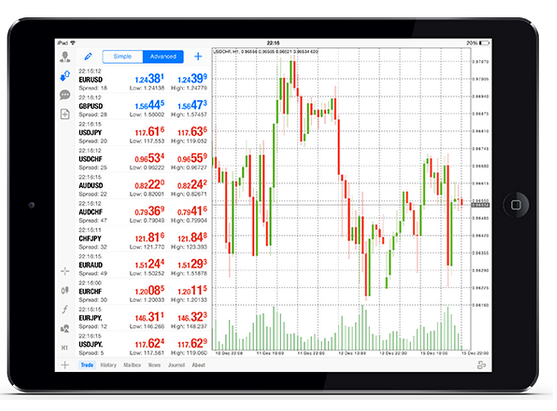Click EURUSD ask price 1.24399
This screenshot has height=411, width=557.
(192, 79)
